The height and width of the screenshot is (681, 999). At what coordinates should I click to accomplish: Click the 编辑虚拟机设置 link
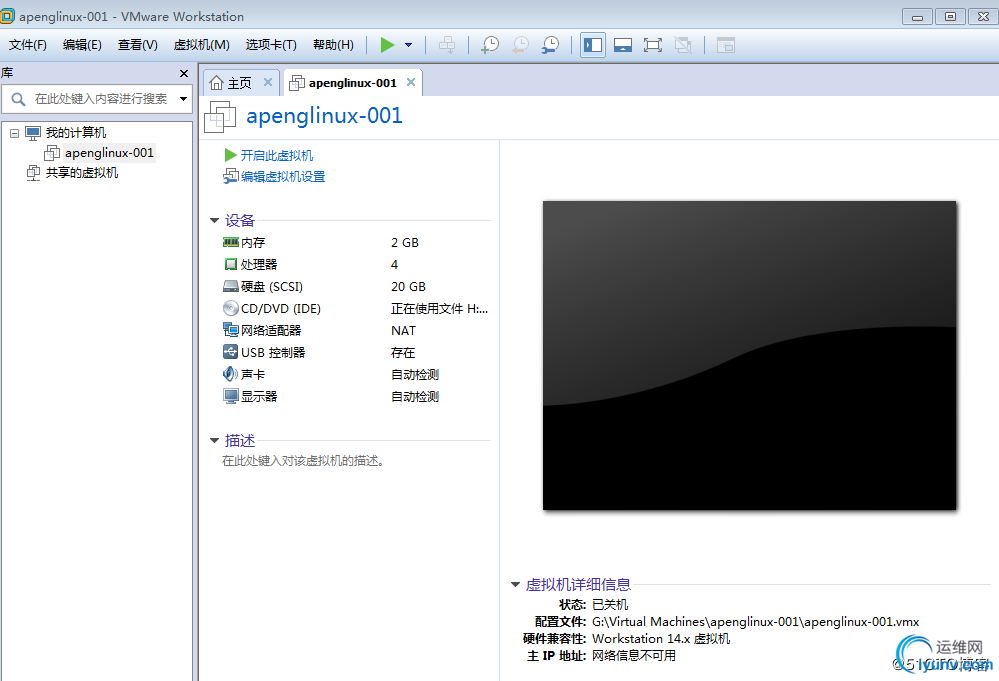tap(283, 176)
